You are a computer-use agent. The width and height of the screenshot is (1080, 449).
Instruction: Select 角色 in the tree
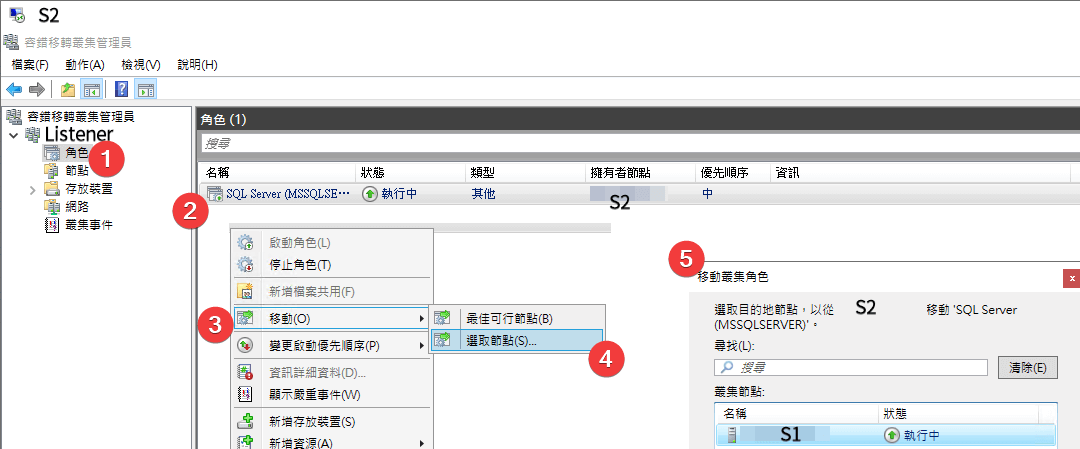(76, 152)
